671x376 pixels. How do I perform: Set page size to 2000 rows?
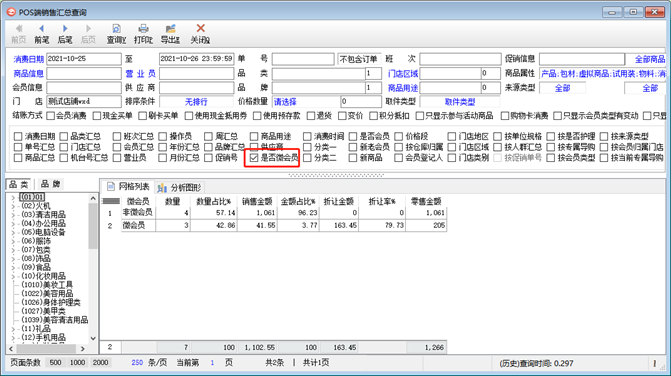coord(100,363)
